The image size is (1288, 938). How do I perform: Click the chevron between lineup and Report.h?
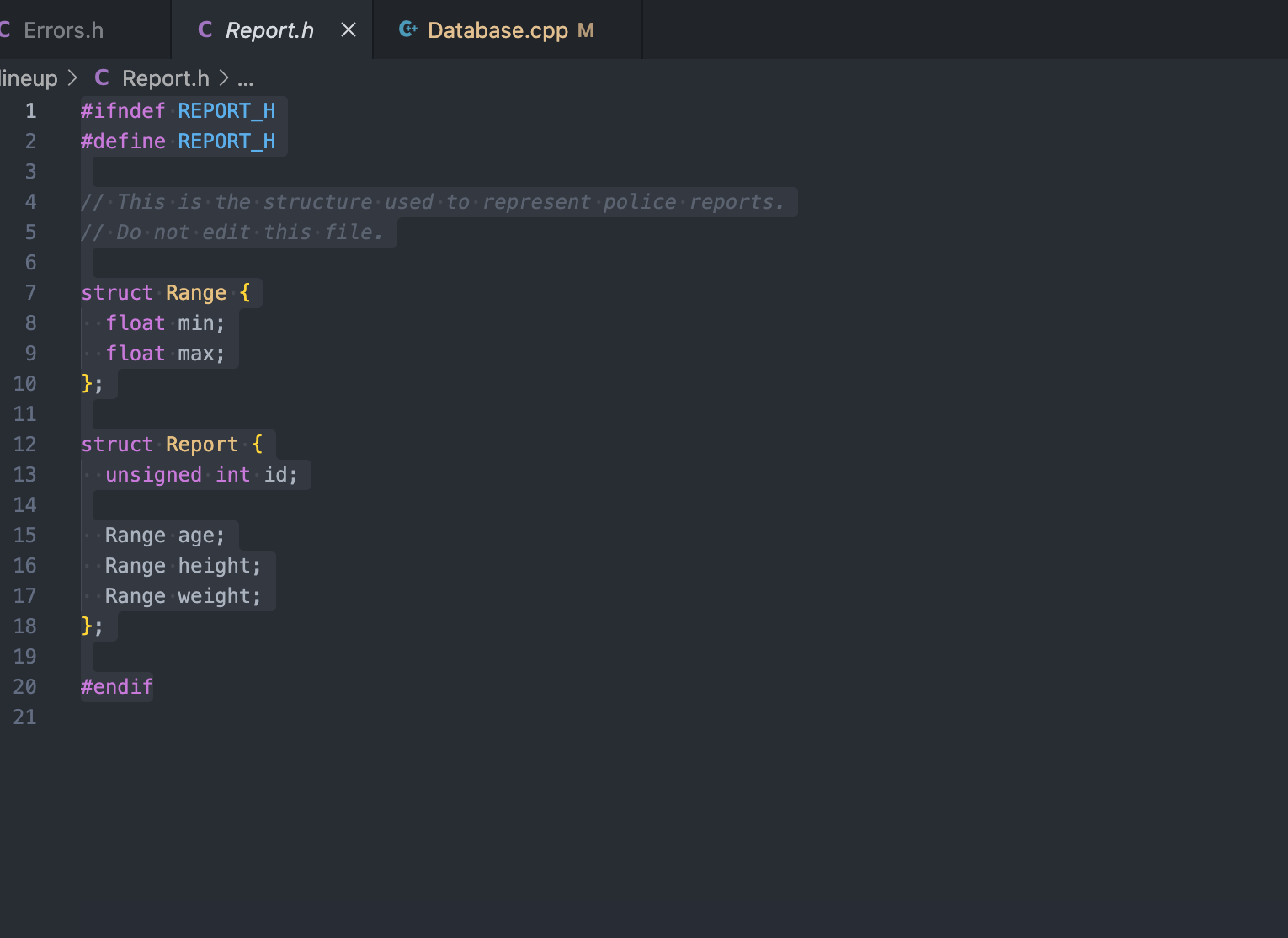coord(72,77)
